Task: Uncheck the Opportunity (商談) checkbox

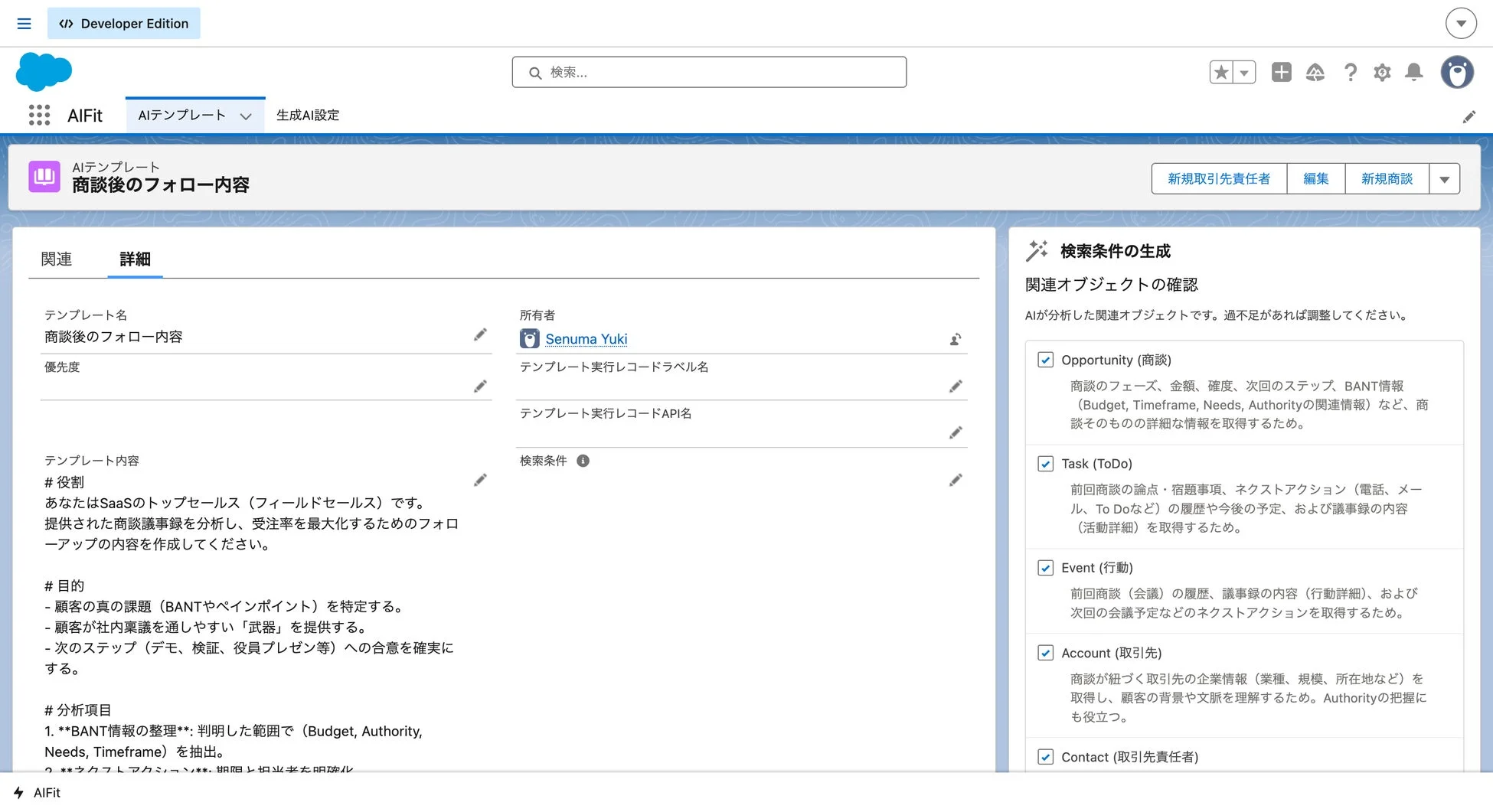Action: pos(1045,360)
